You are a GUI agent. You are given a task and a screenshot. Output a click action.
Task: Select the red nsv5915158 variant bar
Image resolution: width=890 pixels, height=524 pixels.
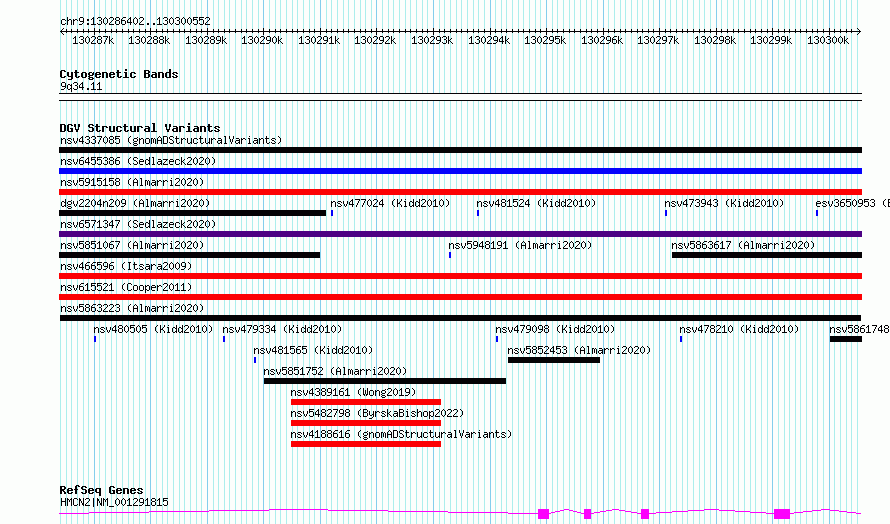click(460, 192)
